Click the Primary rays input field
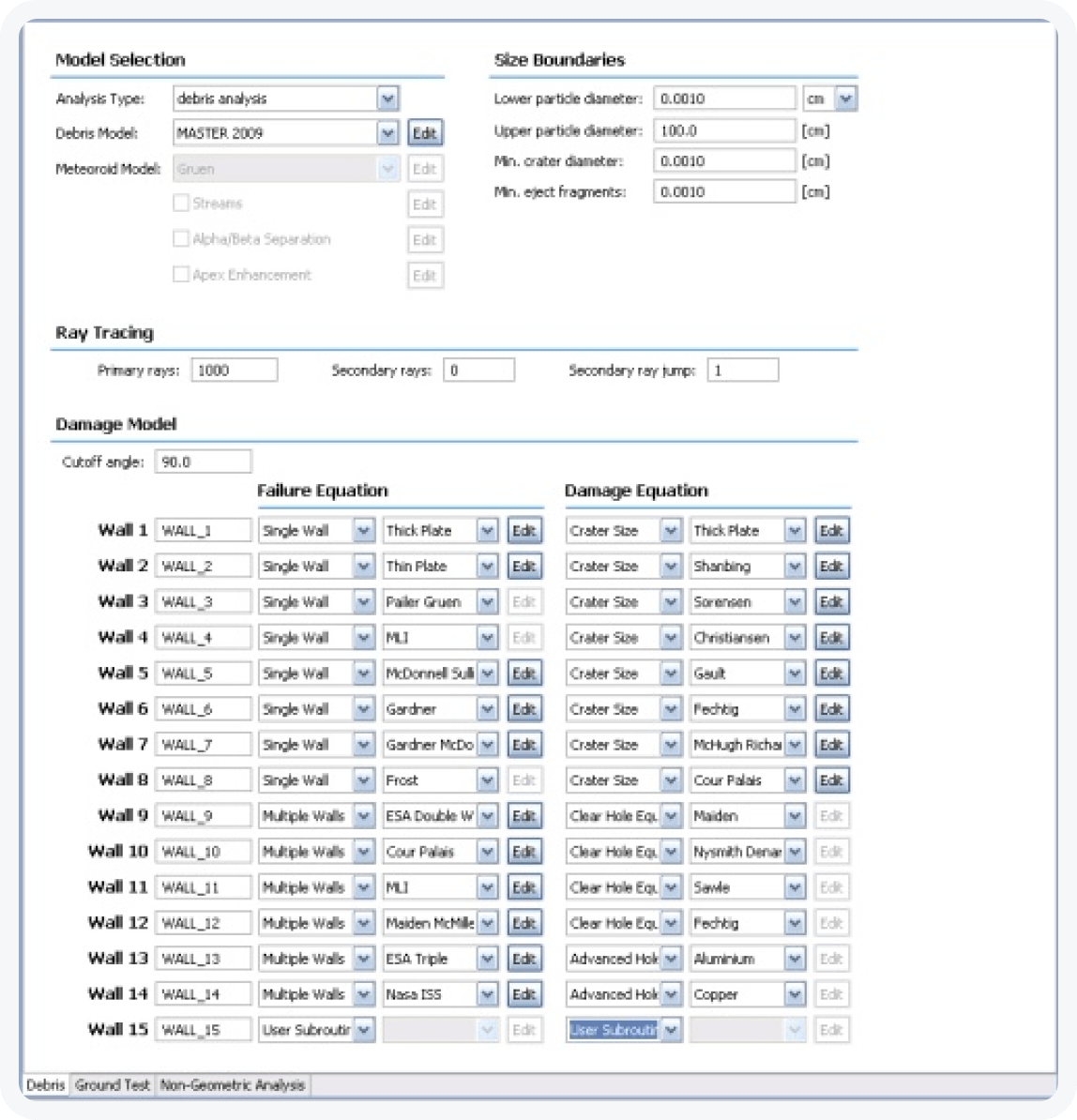 (235, 370)
